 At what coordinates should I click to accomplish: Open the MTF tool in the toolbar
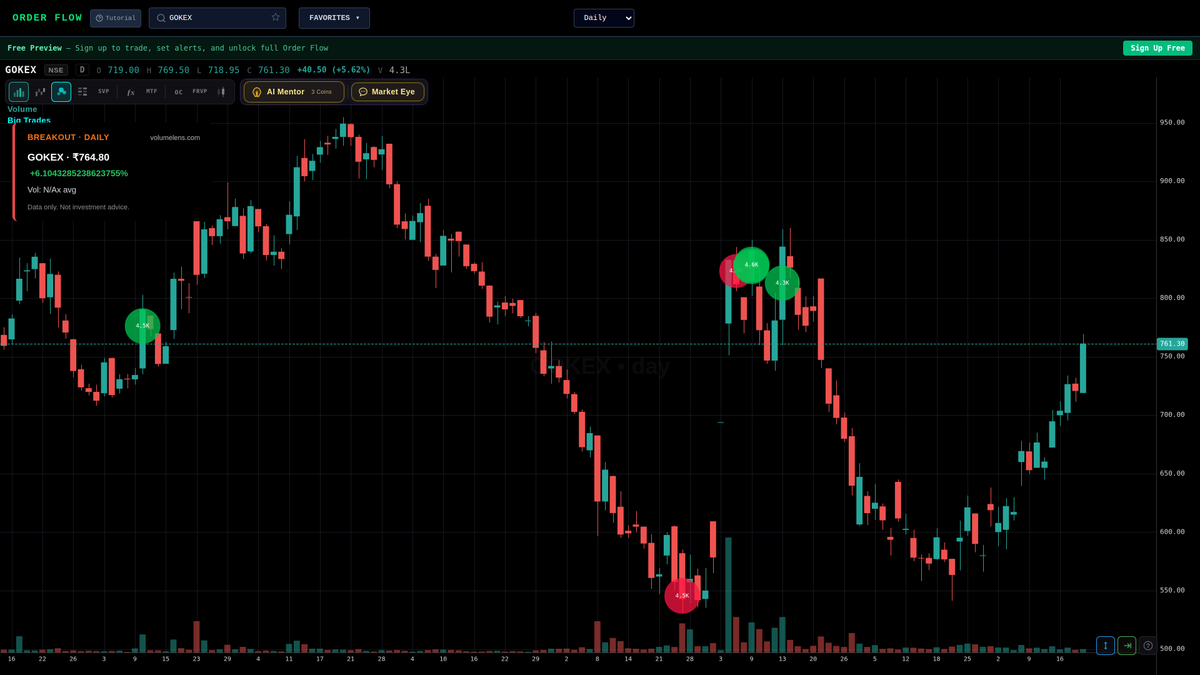(151, 91)
